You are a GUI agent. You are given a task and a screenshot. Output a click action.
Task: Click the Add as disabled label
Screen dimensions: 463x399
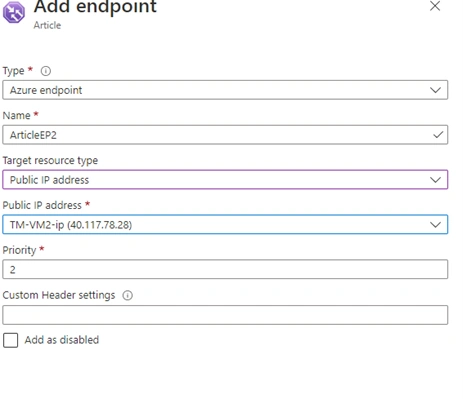point(62,340)
